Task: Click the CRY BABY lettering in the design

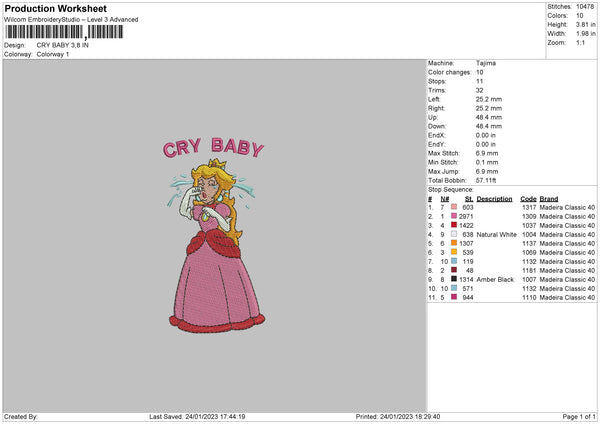Action: tap(214, 148)
